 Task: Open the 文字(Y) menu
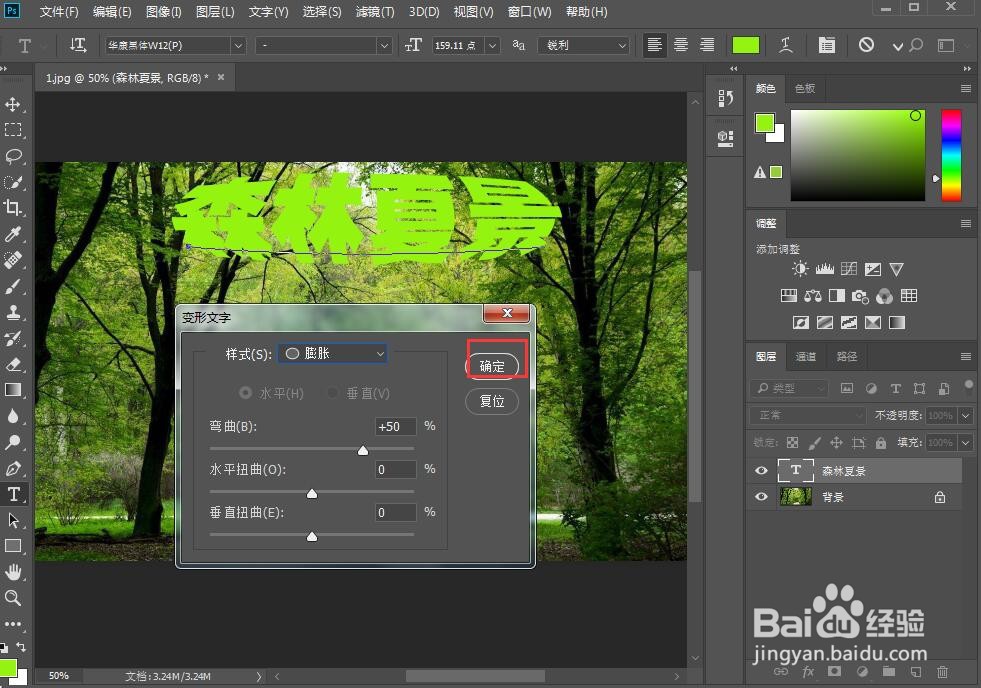tap(268, 12)
